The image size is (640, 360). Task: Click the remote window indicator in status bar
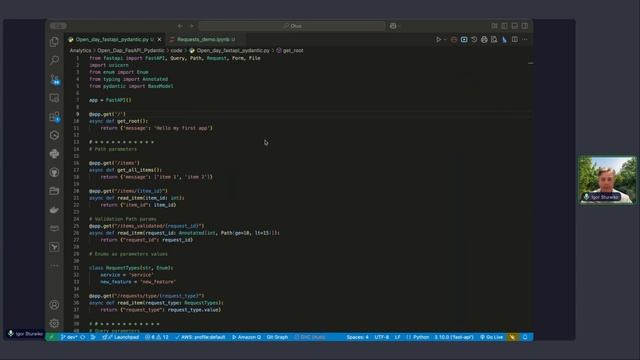(52, 337)
